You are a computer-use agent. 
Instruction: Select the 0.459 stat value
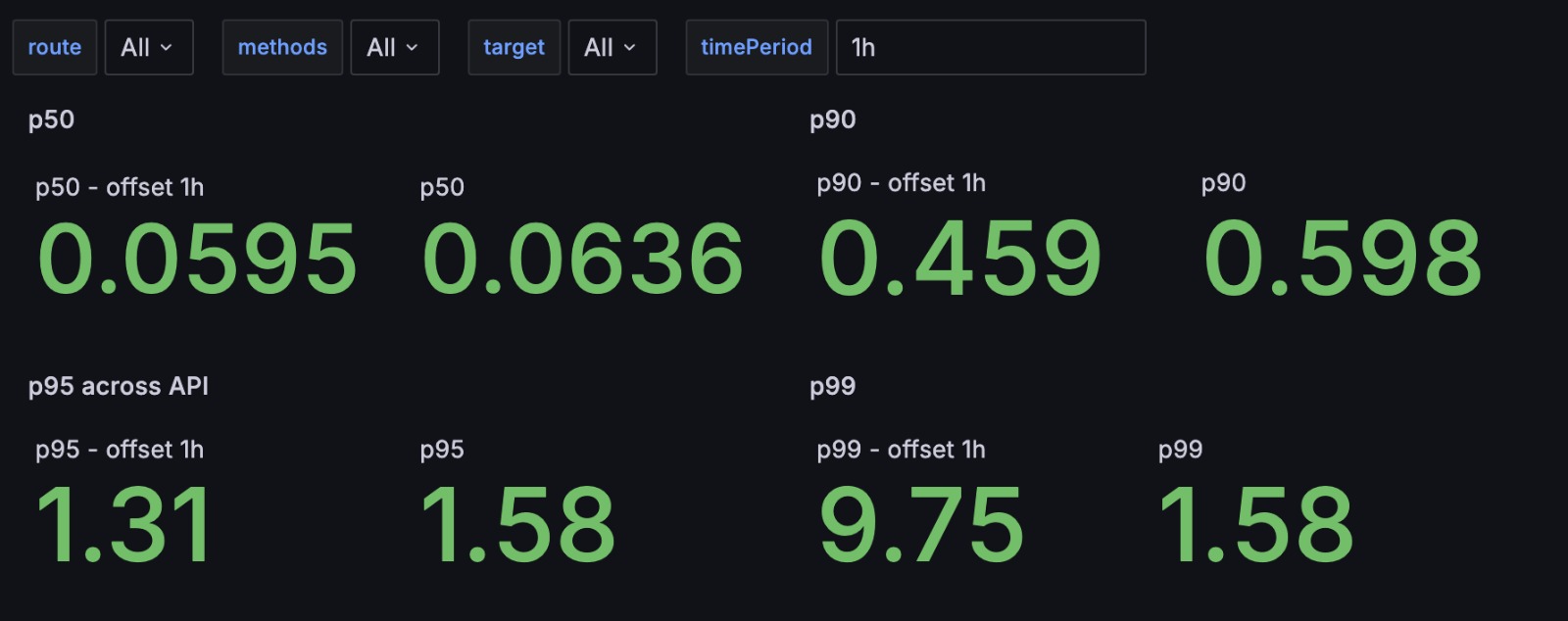point(960,259)
